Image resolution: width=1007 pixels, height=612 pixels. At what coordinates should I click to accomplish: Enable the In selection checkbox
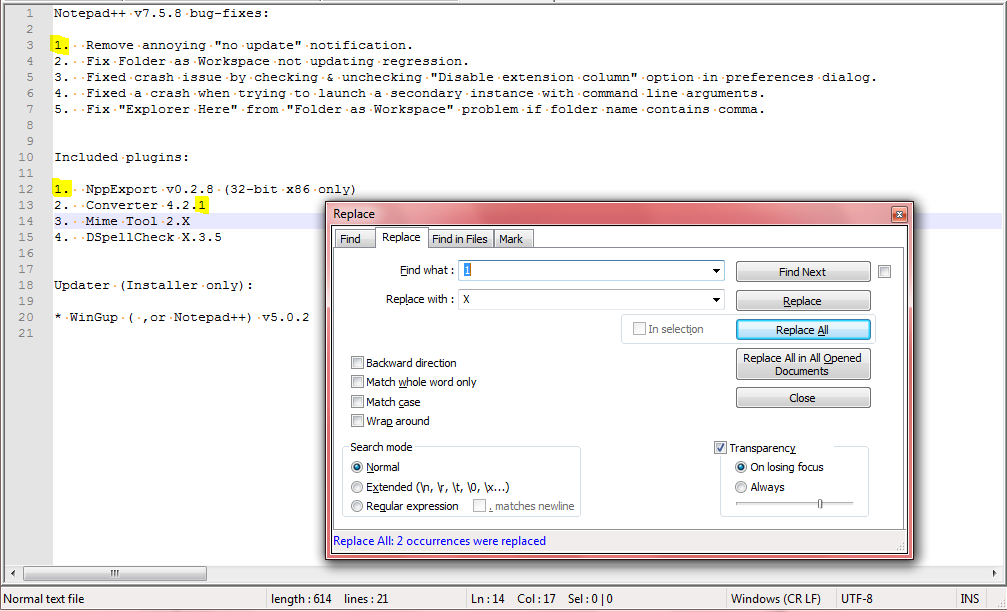tap(639, 329)
